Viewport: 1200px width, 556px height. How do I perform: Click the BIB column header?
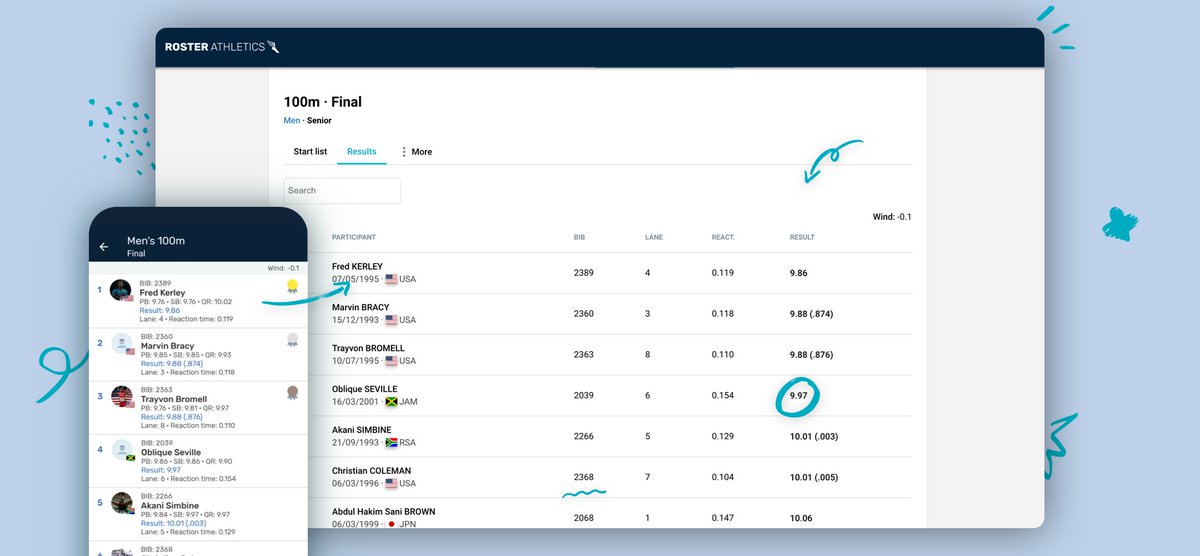[579, 238]
